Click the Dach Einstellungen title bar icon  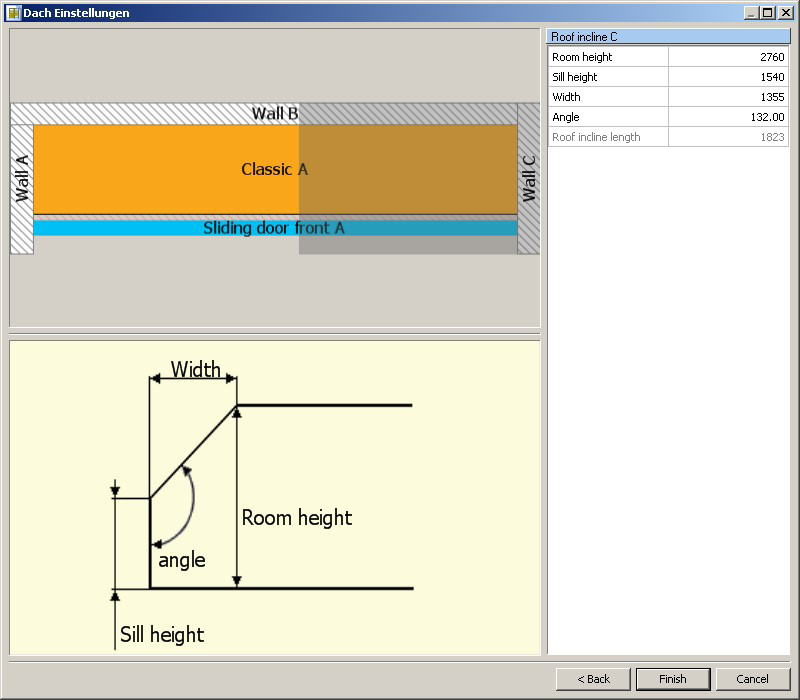coord(13,13)
